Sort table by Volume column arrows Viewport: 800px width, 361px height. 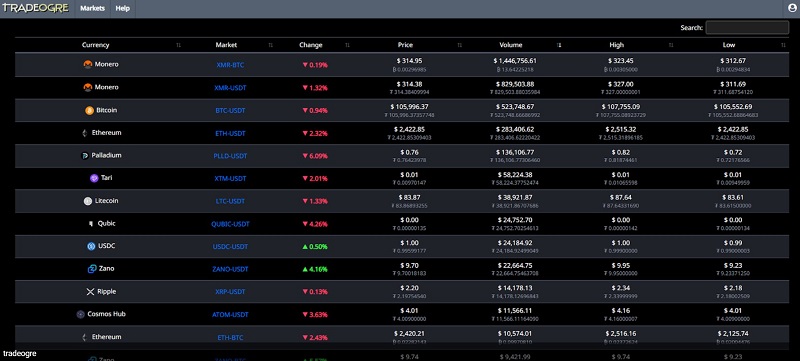[559, 45]
